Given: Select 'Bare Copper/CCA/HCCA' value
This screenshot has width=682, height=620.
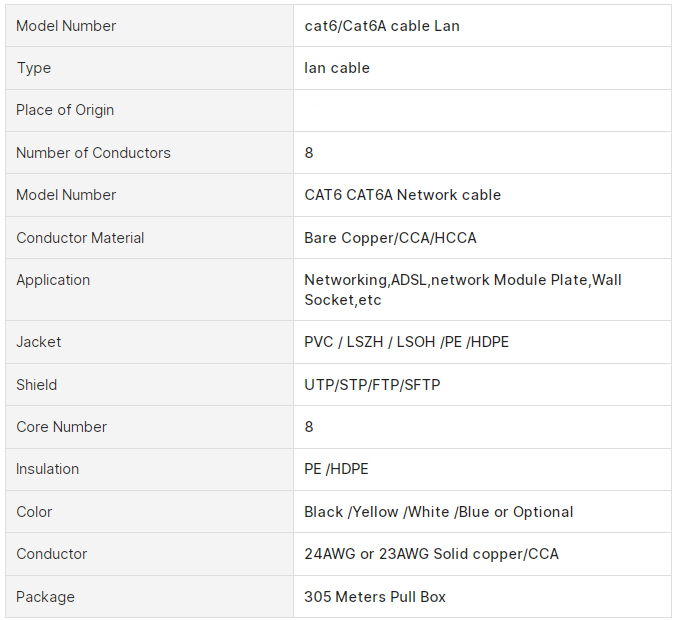Looking at the screenshot, I should pyautogui.click(x=391, y=238).
